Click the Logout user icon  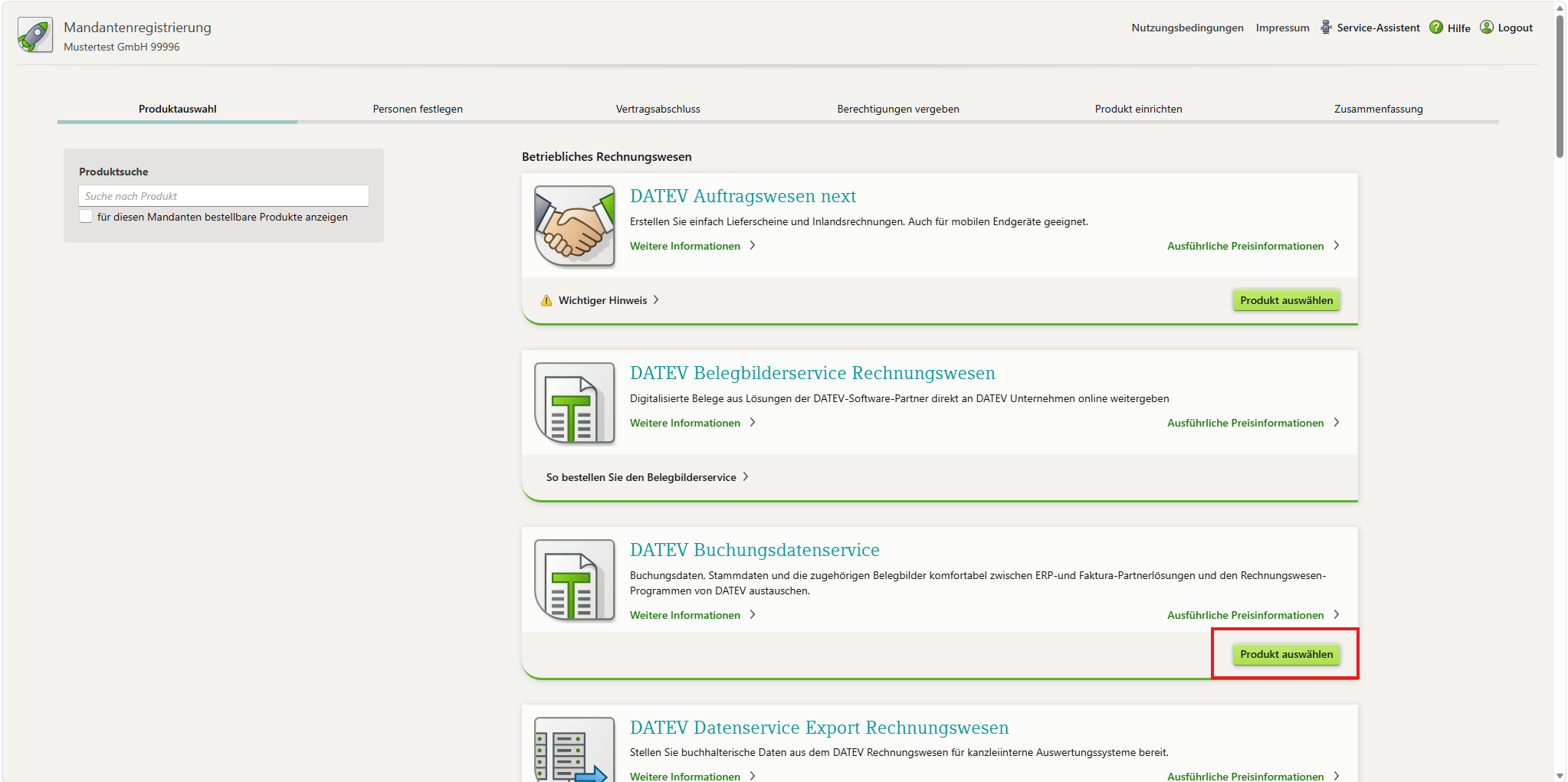click(1487, 28)
